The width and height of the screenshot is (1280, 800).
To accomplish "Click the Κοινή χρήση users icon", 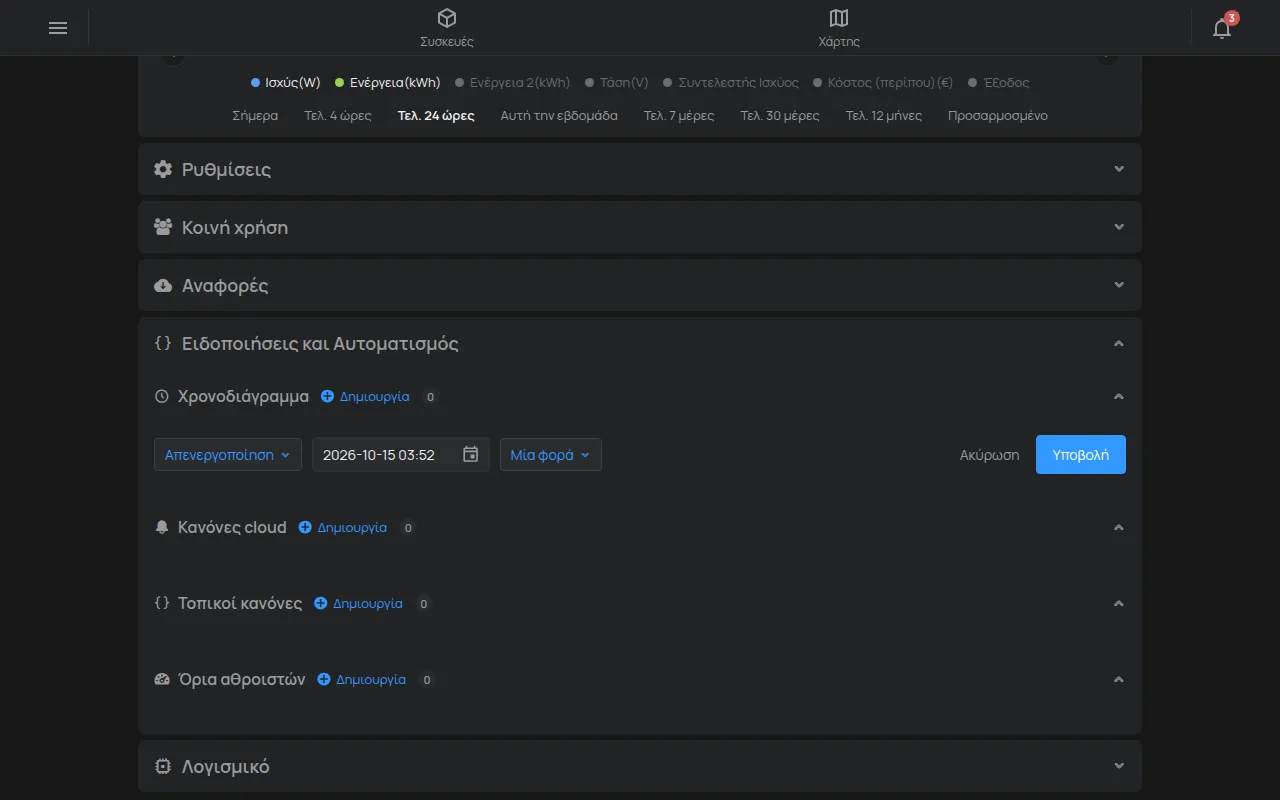I will (163, 227).
